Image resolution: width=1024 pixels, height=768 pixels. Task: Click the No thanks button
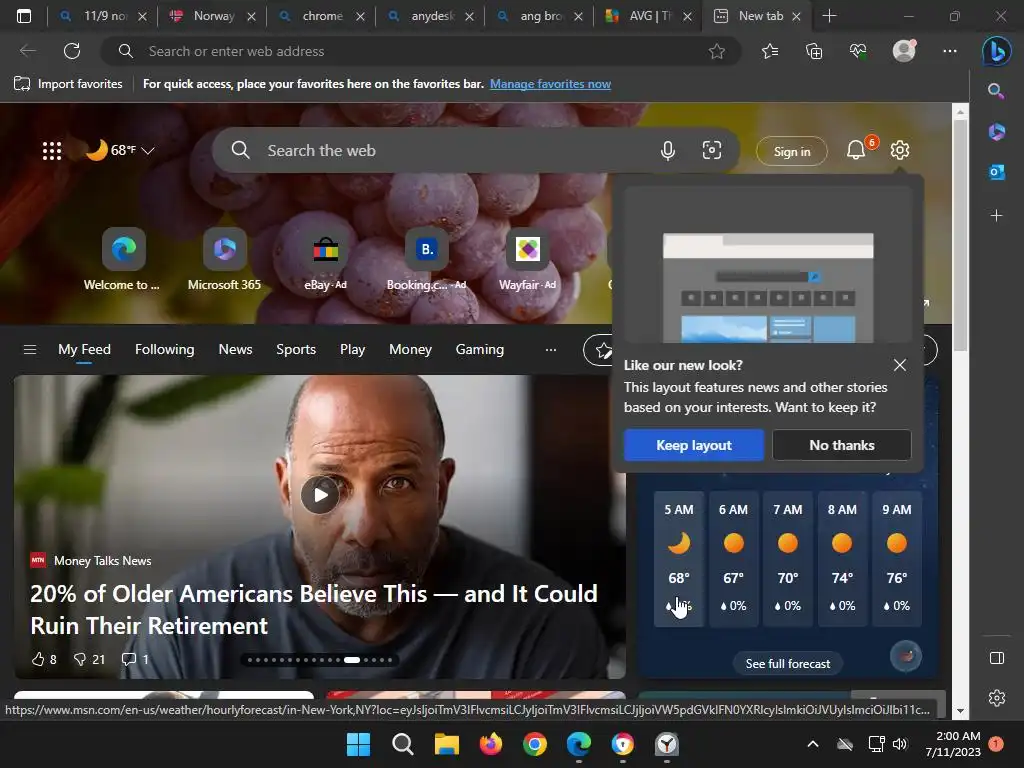pyautogui.click(x=842, y=445)
